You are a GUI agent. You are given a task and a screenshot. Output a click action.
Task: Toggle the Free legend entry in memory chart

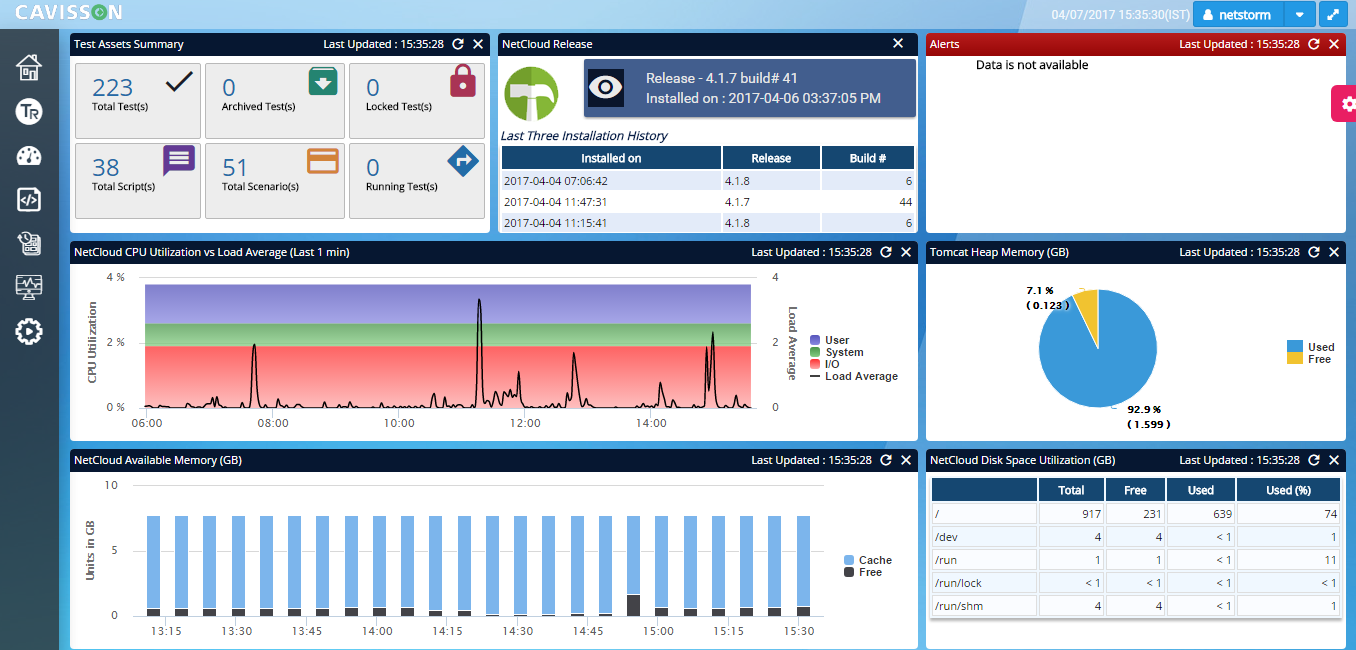(x=862, y=572)
